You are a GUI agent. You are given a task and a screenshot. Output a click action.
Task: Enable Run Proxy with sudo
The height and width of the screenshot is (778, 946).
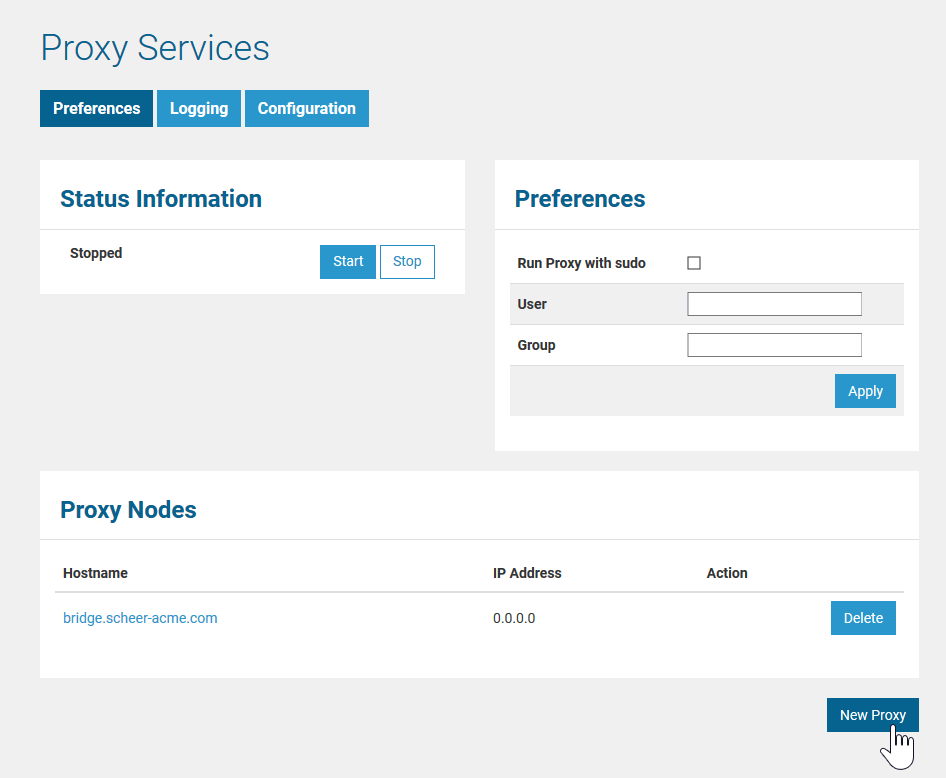pyautogui.click(x=694, y=262)
